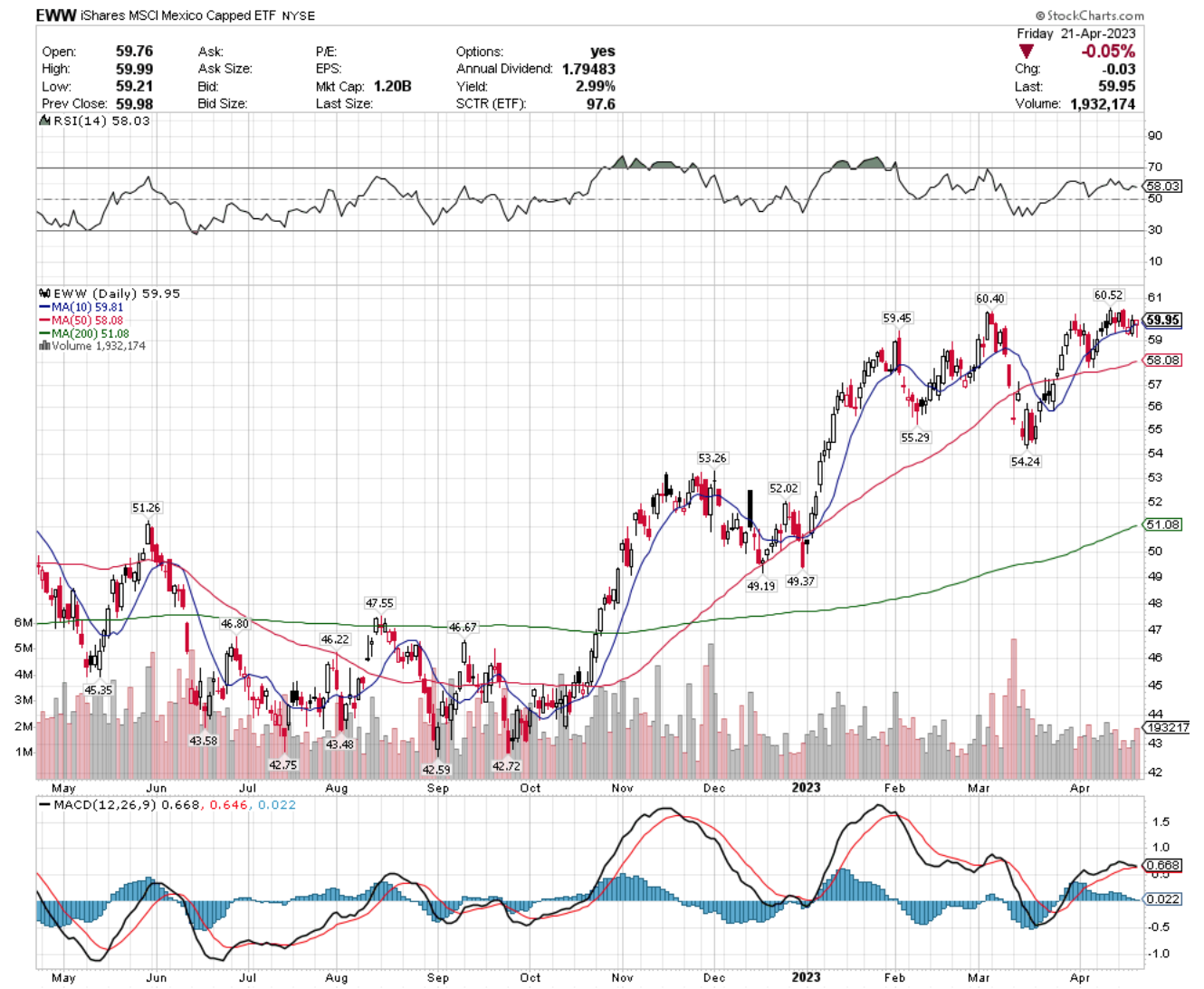Click the 49.19 low annotation
The image size is (1204, 989).
[761, 586]
